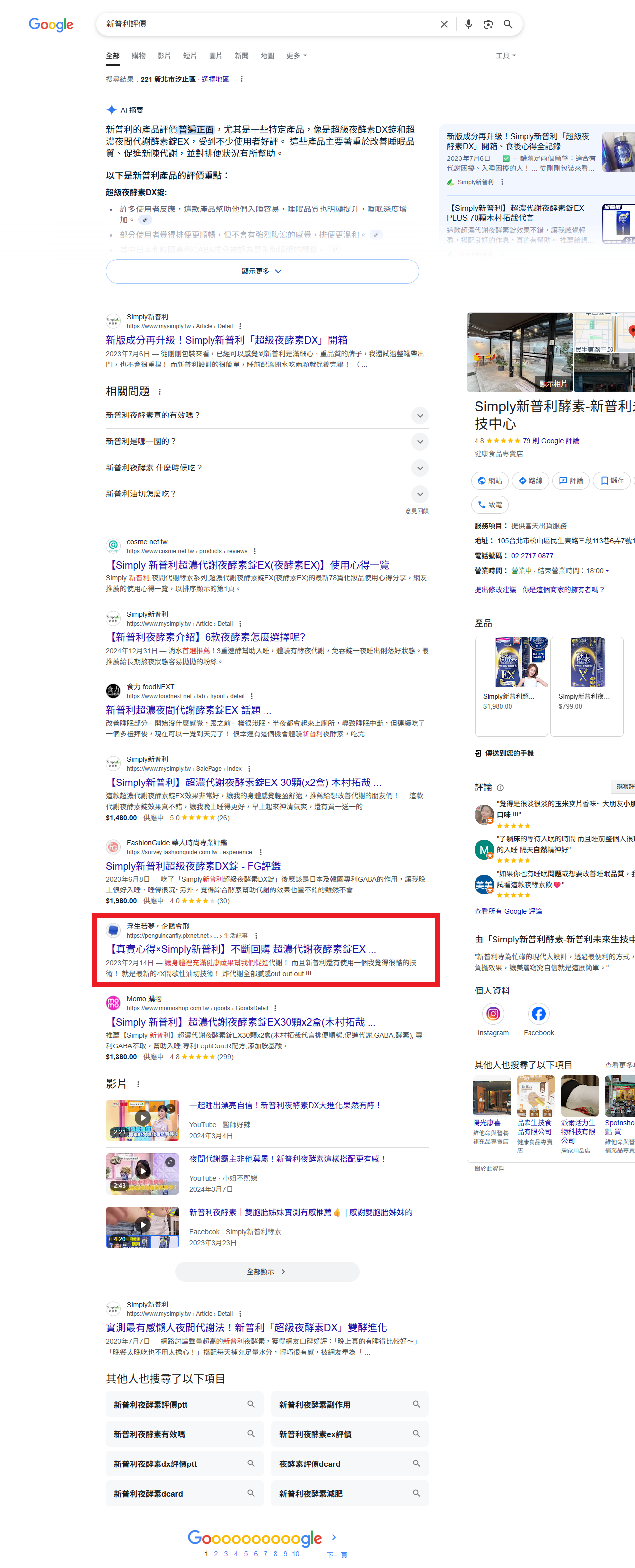The image size is (635, 1568).
Task: Play the 2:43 小姐不熙娣 video thumbnail
Action: [143, 1174]
